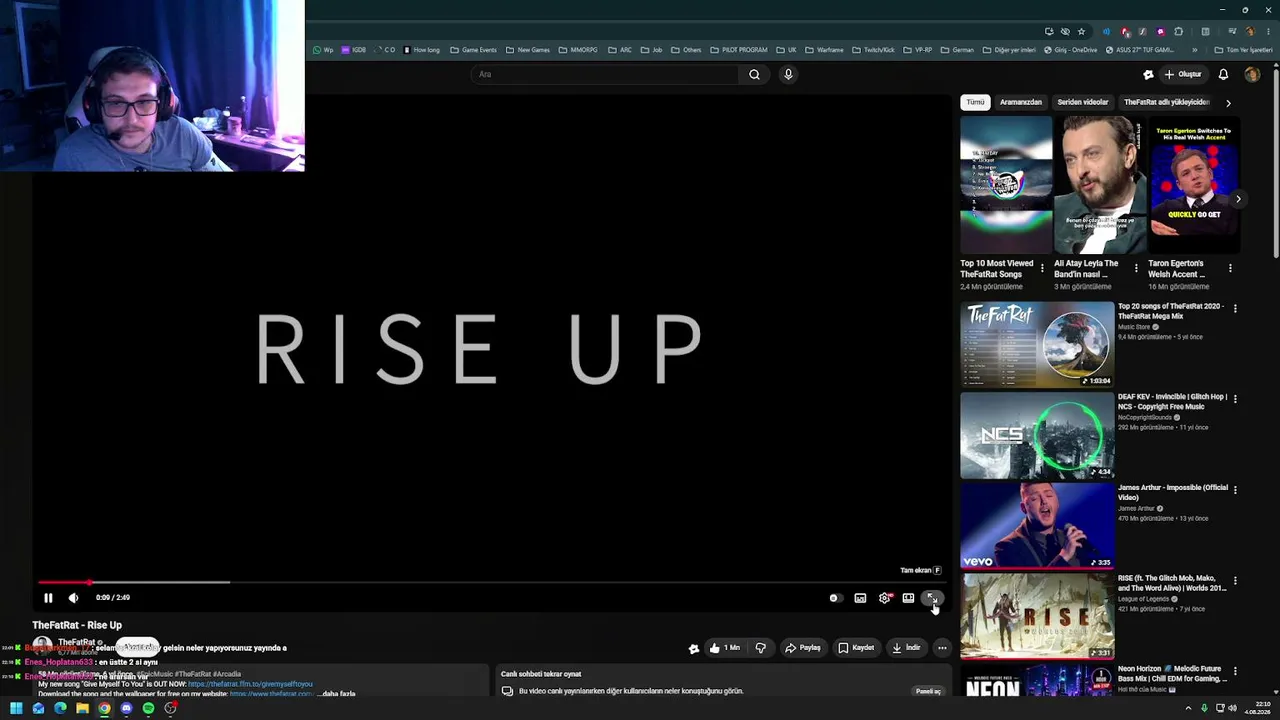Screen dimensions: 1280x720
Task: Expand more filter chips with the right arrow
Action: point(1228,102)
